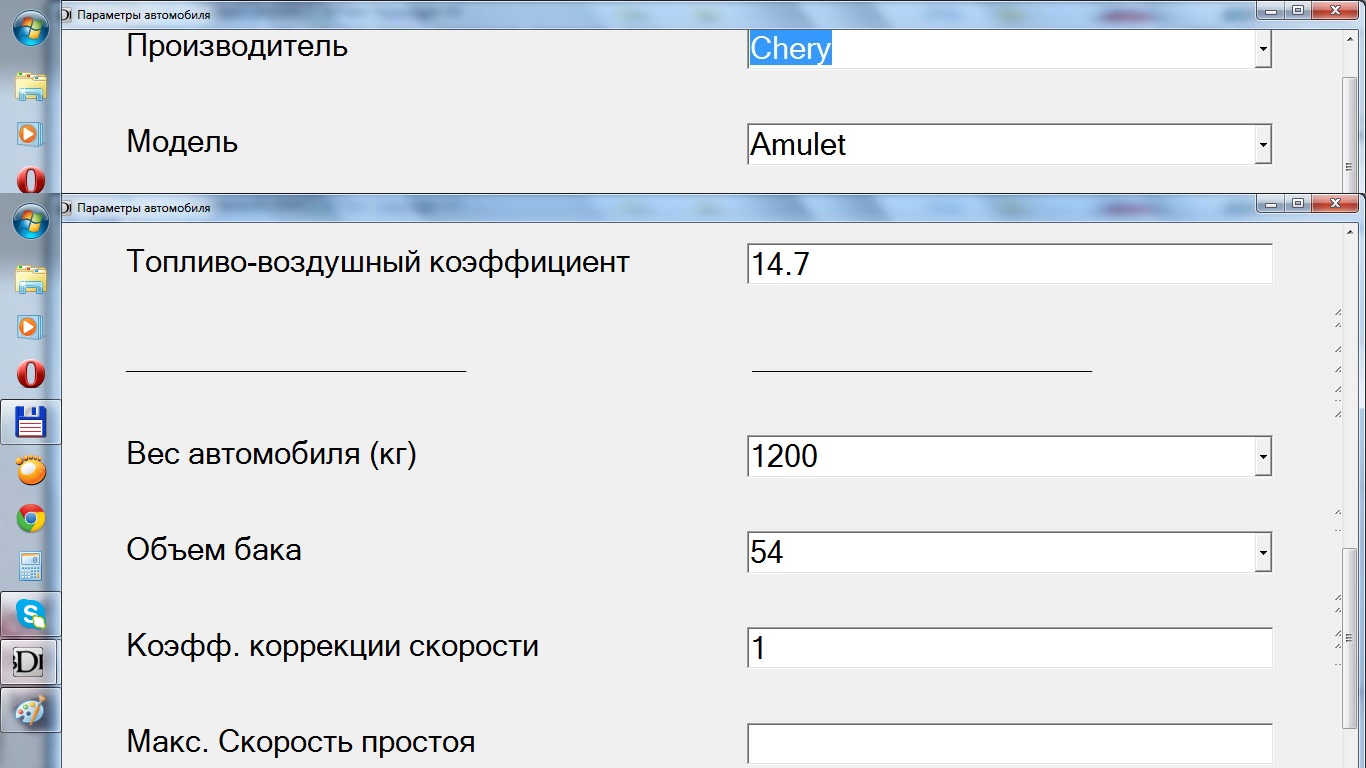
Task: Click the Start orb in the strip with Chrome
Action: (x=31, y=222)
